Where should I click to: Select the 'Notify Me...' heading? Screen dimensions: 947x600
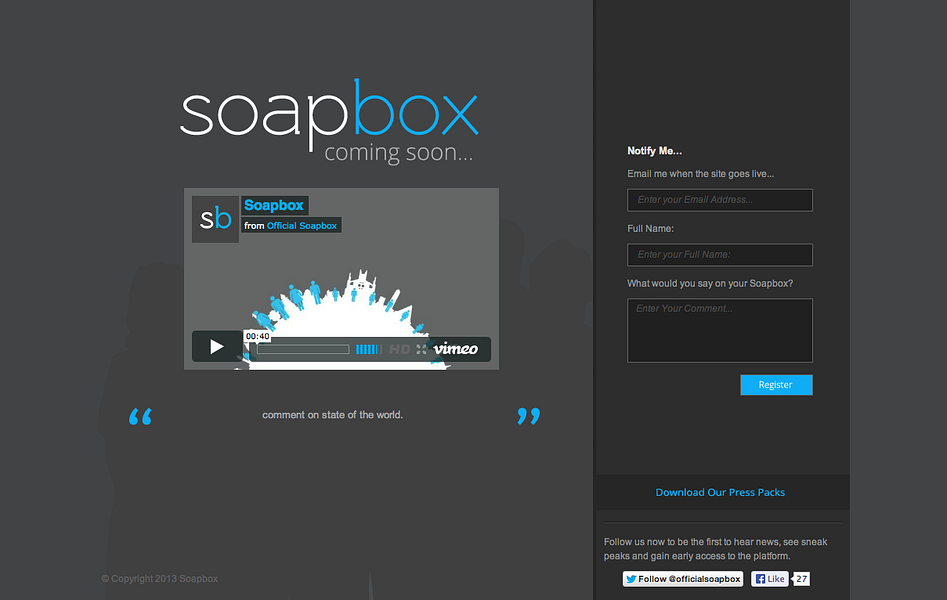(x=655, y=151)
